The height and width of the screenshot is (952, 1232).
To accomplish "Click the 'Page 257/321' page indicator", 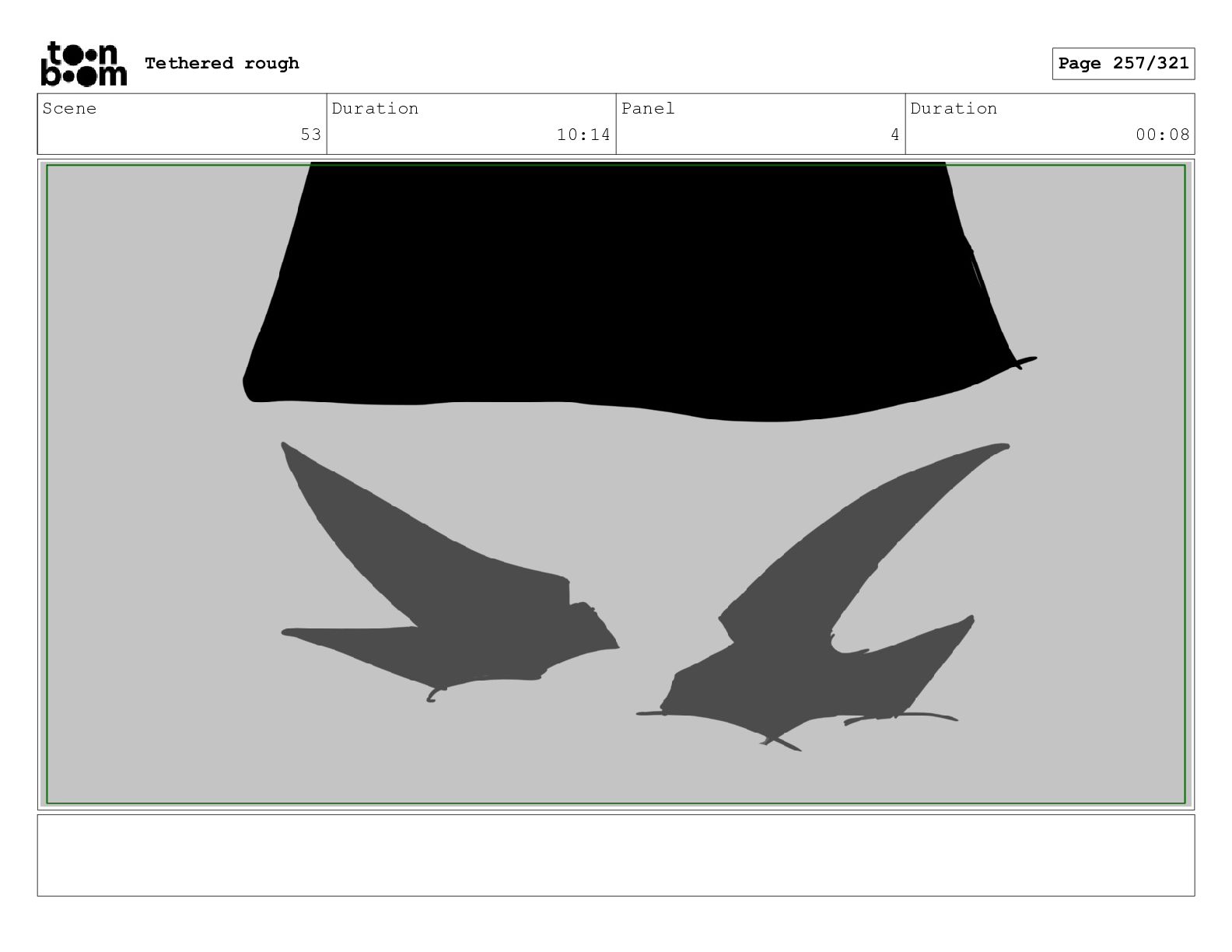I will [1123, 64].
